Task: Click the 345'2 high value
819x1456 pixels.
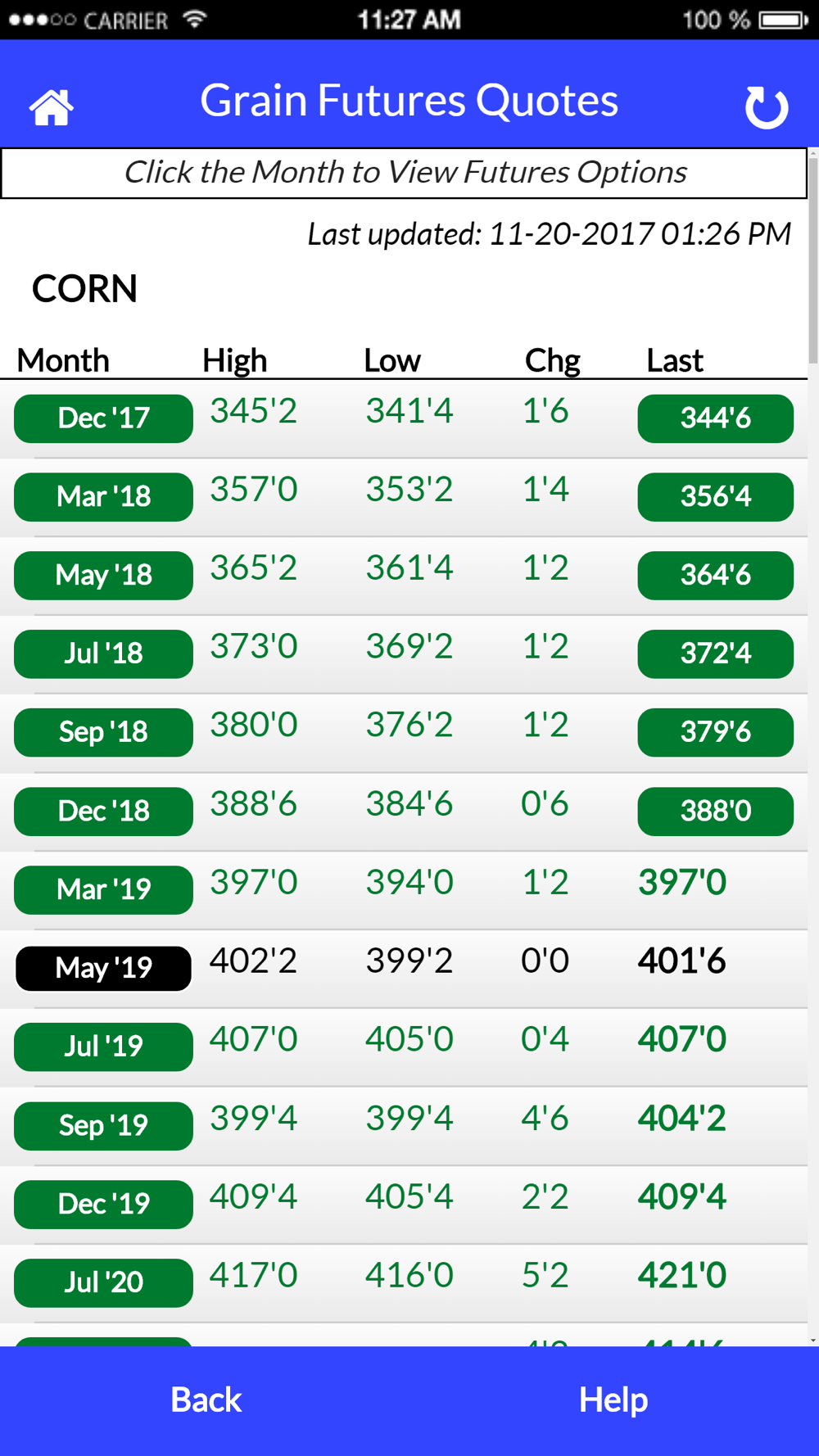Action: [253, 411]
